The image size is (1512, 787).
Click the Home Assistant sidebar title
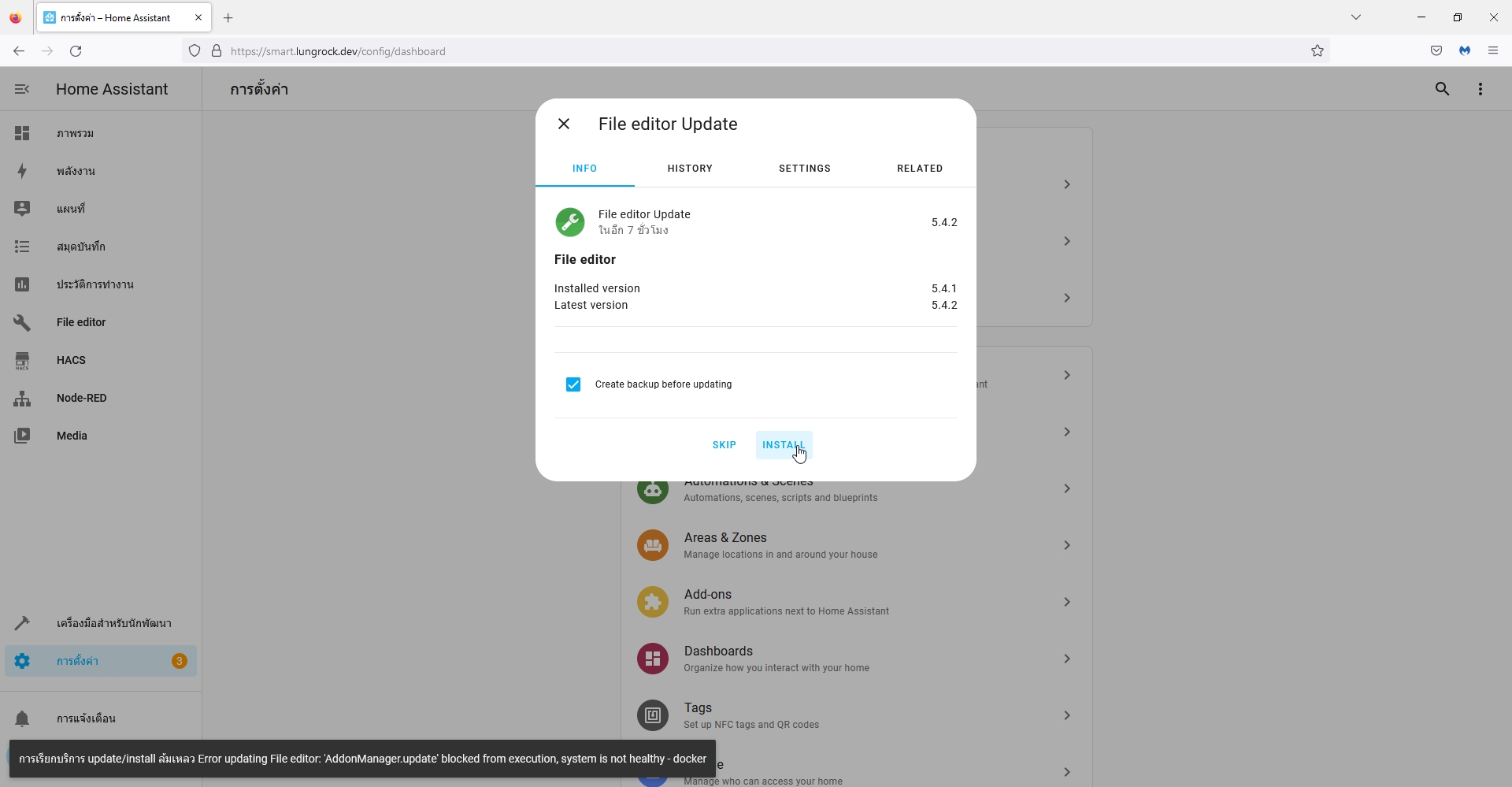112,89
